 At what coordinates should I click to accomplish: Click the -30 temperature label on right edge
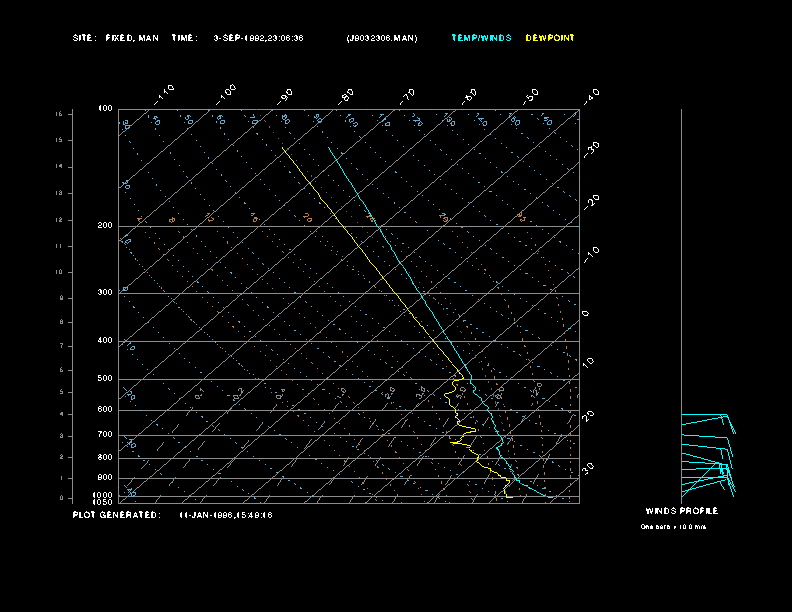(591, 149)
